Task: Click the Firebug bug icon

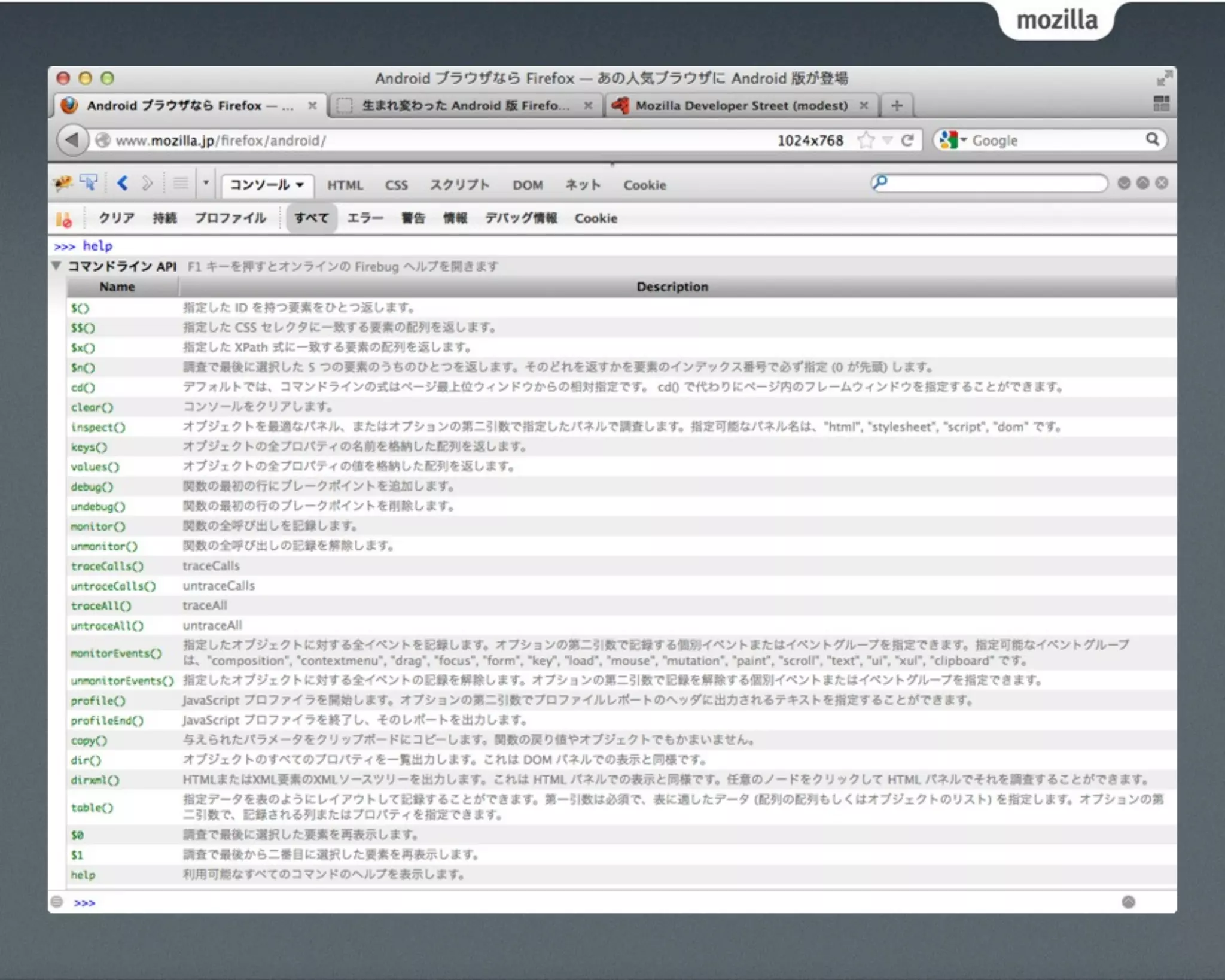Action: [x=63, y=183]
